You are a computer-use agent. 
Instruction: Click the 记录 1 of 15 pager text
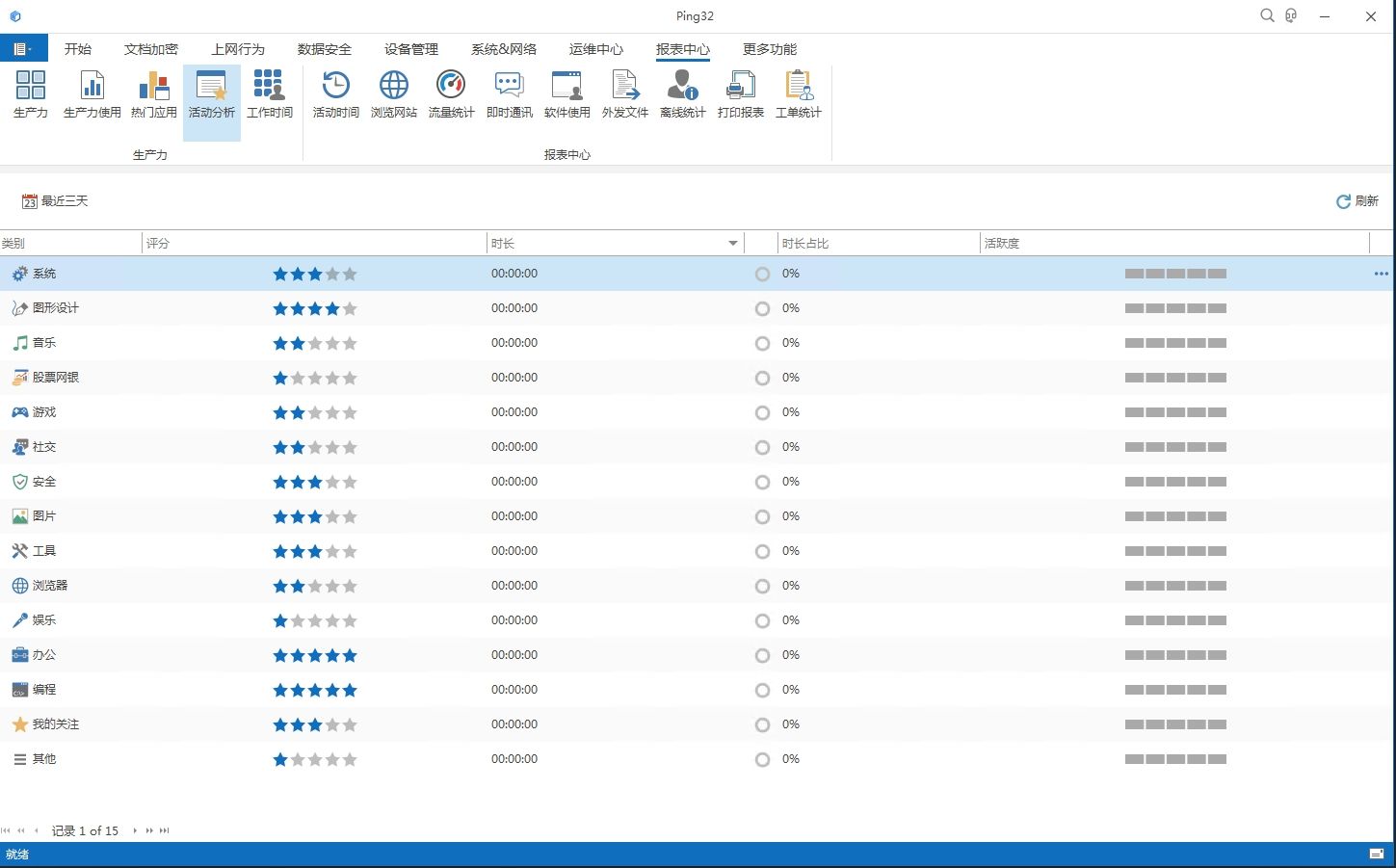pyautogui.click(x=85, y=830)
